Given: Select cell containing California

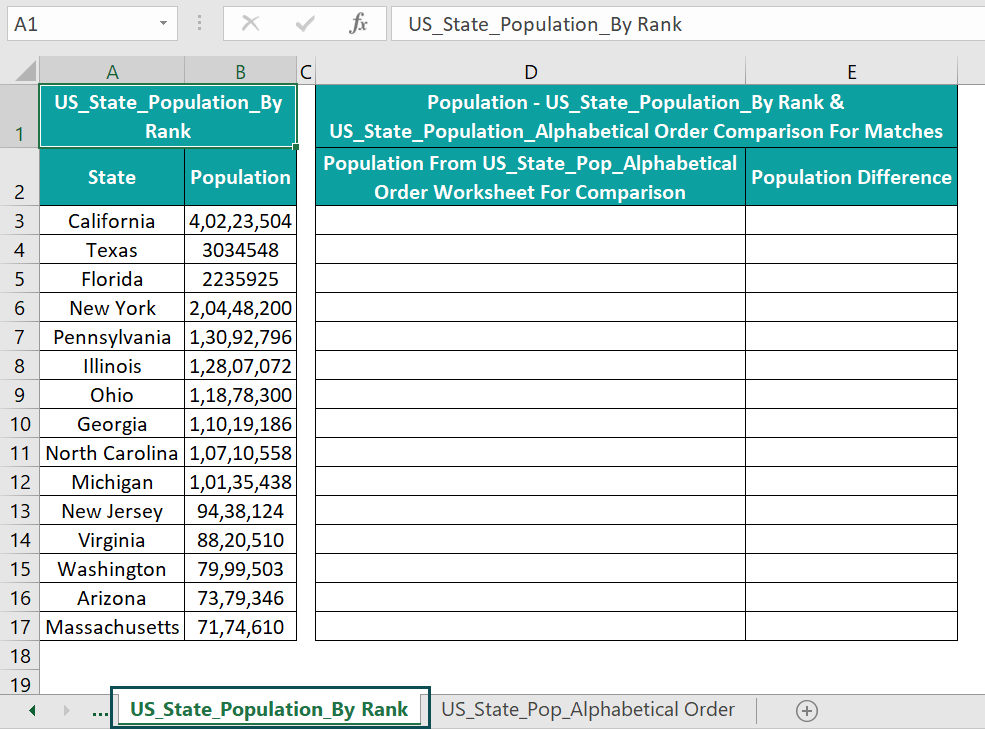Looking at the screenshot, I should coord(111,220).
